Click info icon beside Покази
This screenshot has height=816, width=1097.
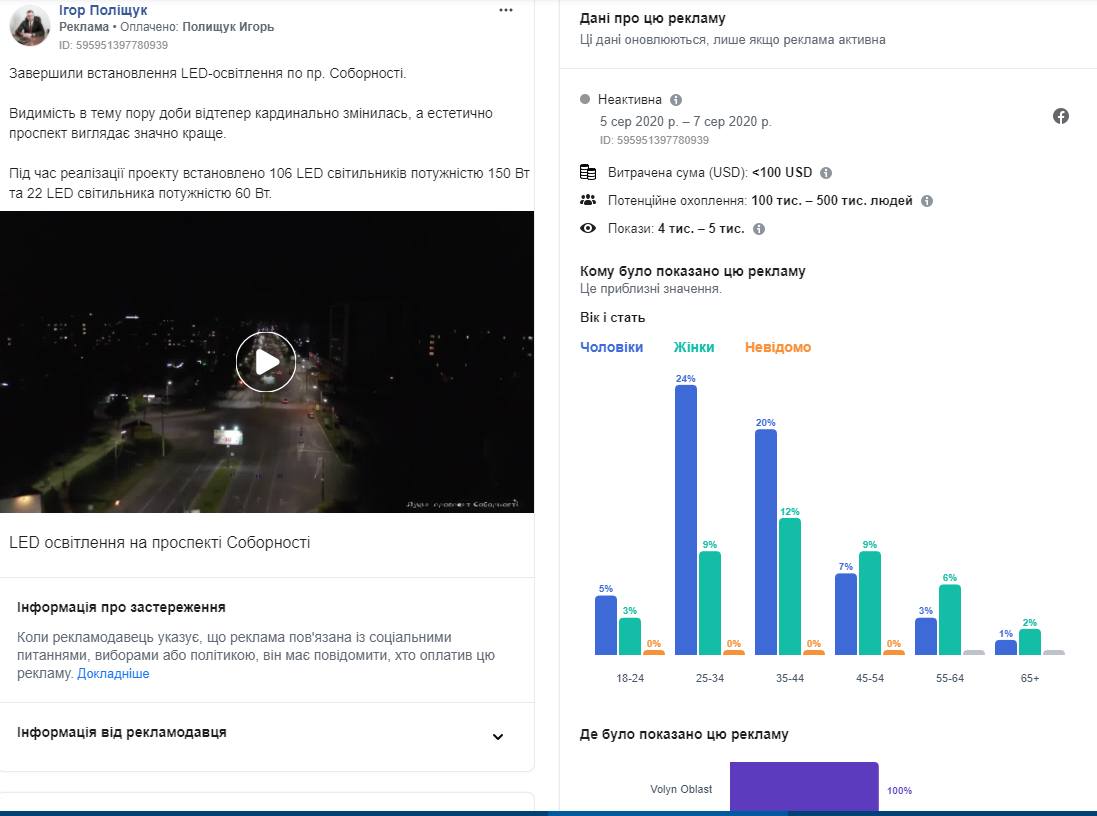click(x=759, y=229)
